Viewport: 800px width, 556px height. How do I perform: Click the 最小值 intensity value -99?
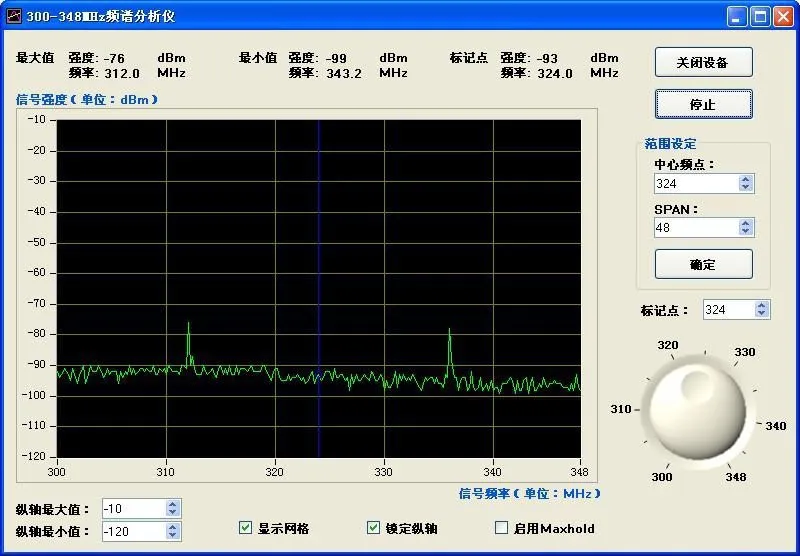click(335, 58)
